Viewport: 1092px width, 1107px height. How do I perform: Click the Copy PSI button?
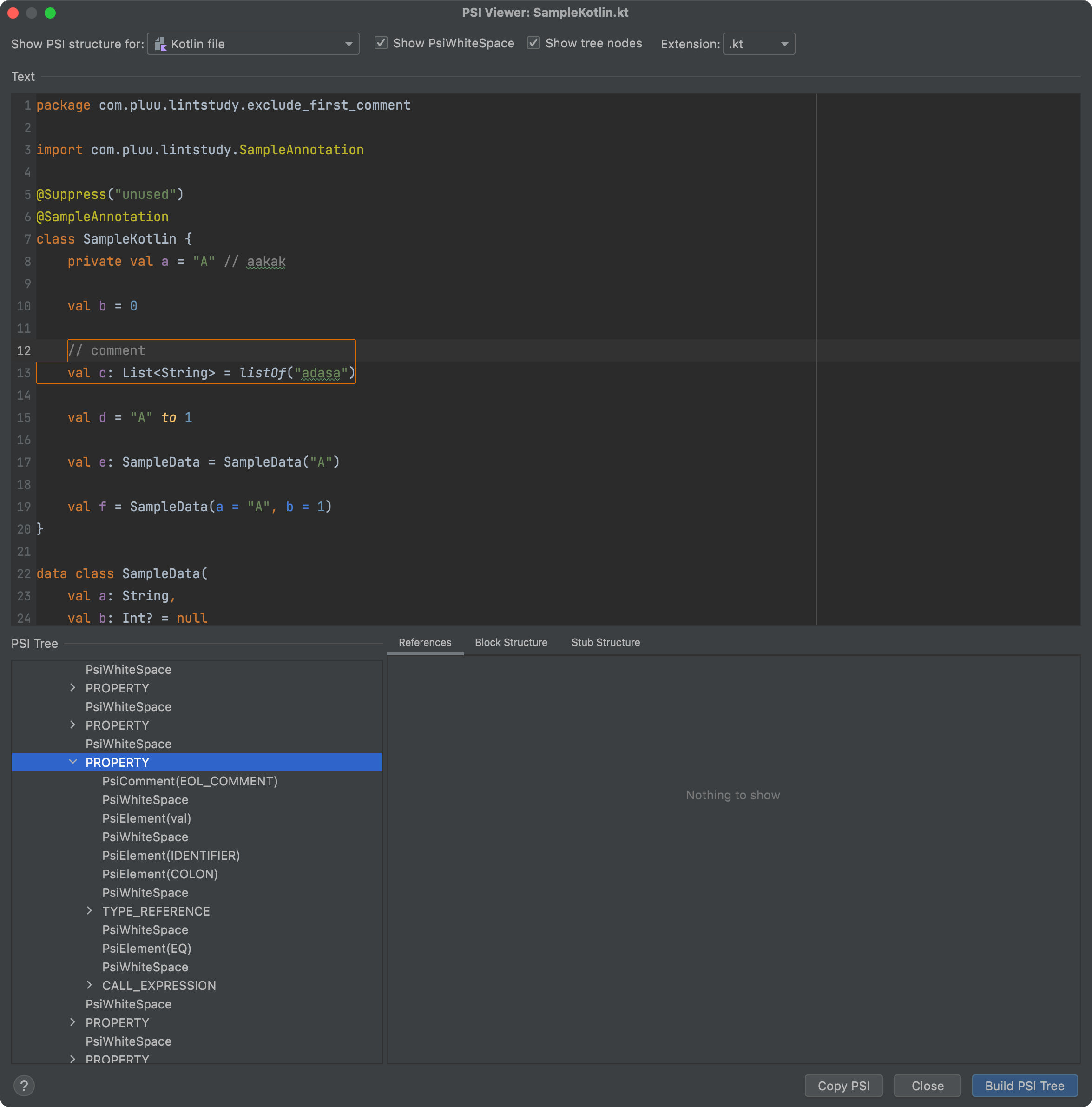point(843,1086)
